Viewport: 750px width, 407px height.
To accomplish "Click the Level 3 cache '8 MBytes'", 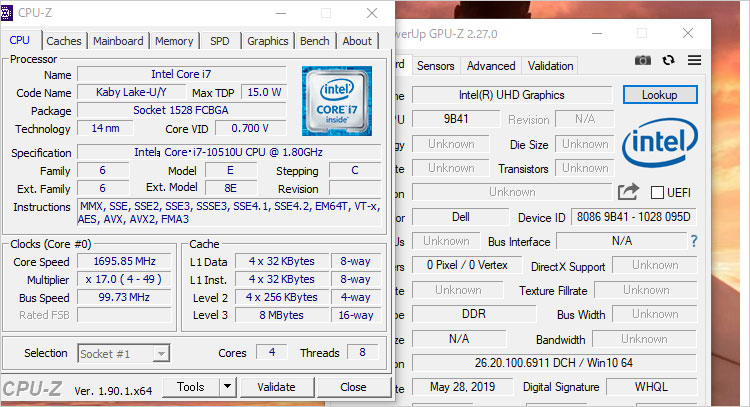I will (x=282, y=315).
